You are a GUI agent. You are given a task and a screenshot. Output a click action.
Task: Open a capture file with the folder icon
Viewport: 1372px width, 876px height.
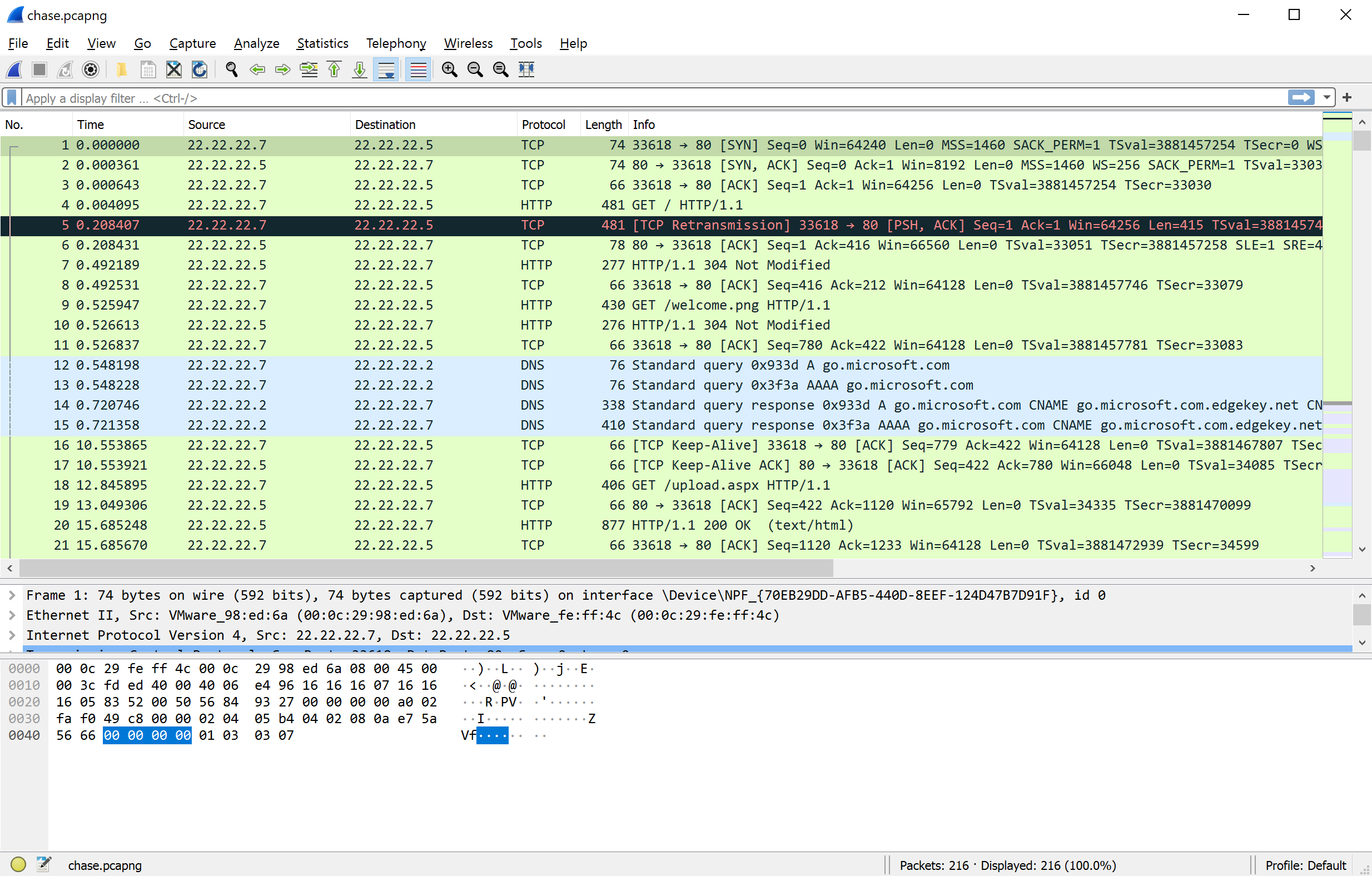(121, 69)
